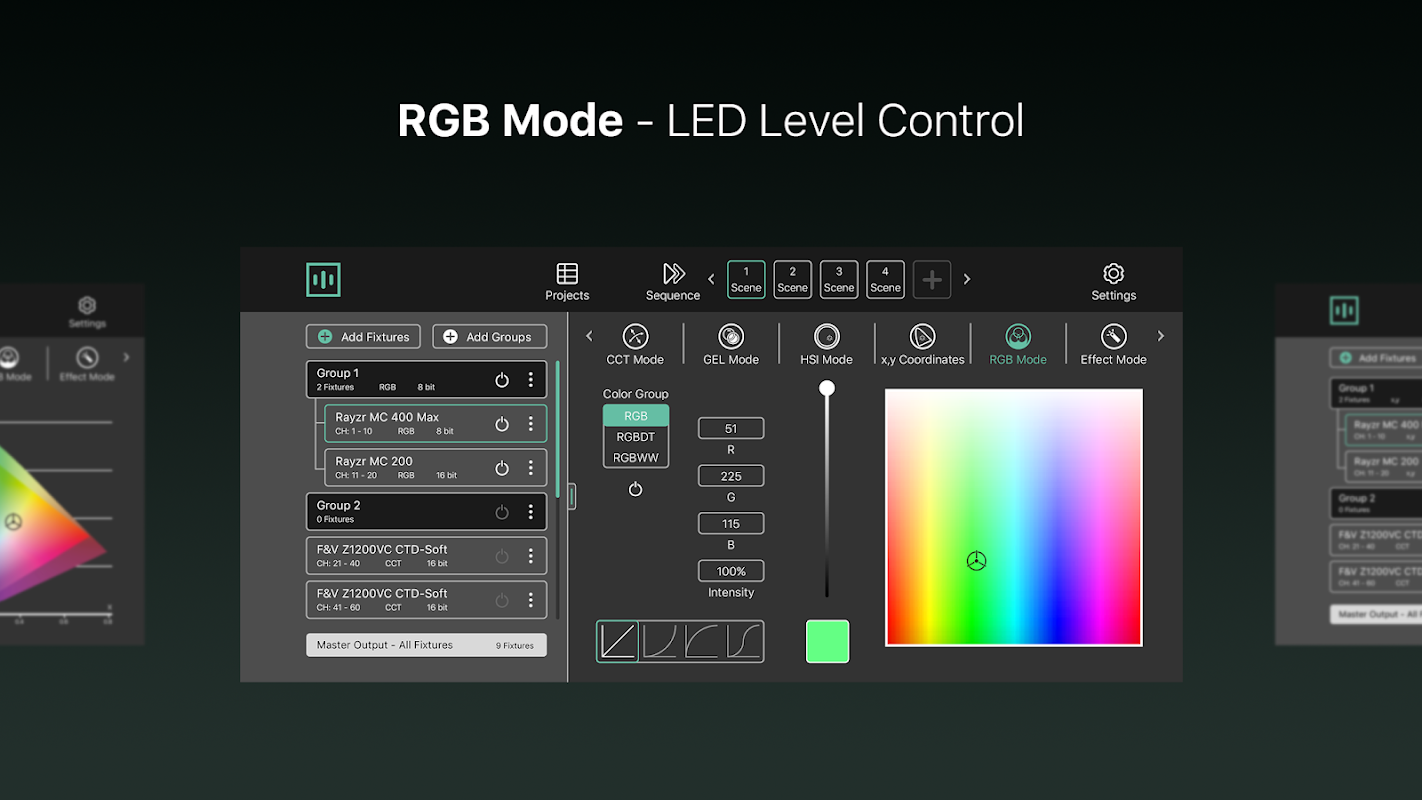Toggle power for Group 1
The height and width of the screenshot is (800, 1422).
coord(502,380)
